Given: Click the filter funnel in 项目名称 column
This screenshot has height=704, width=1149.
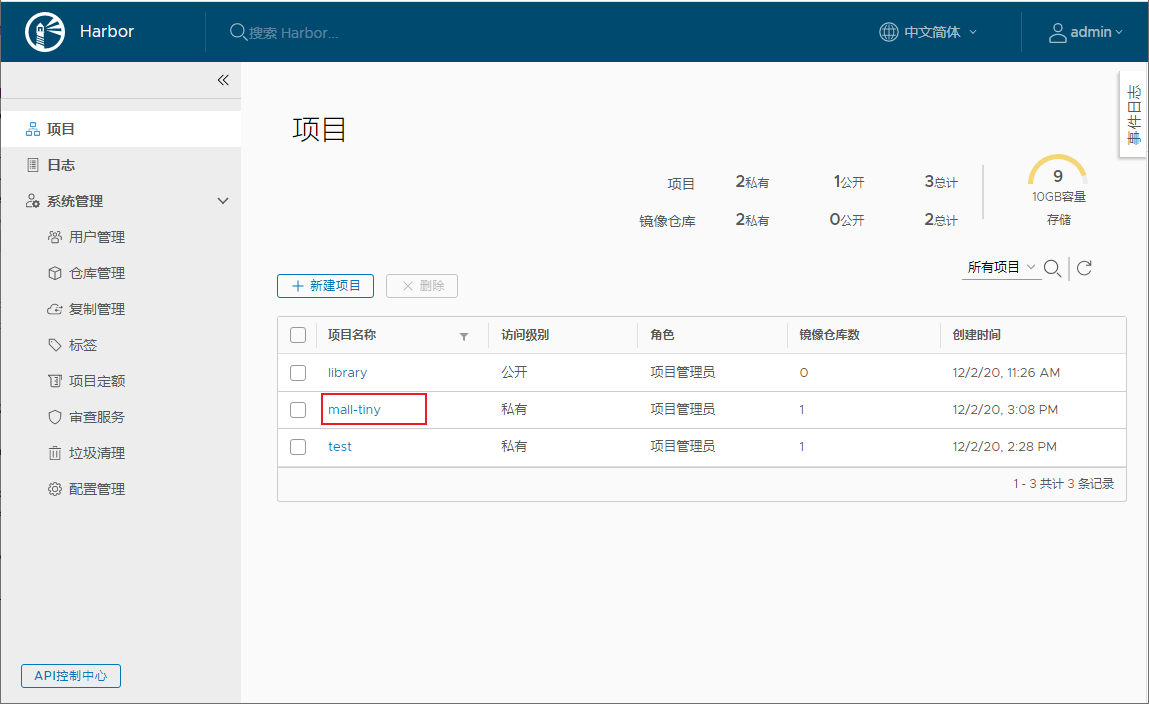Looking at the screenshot, I should pyautogui.click(x=464, y=336).
